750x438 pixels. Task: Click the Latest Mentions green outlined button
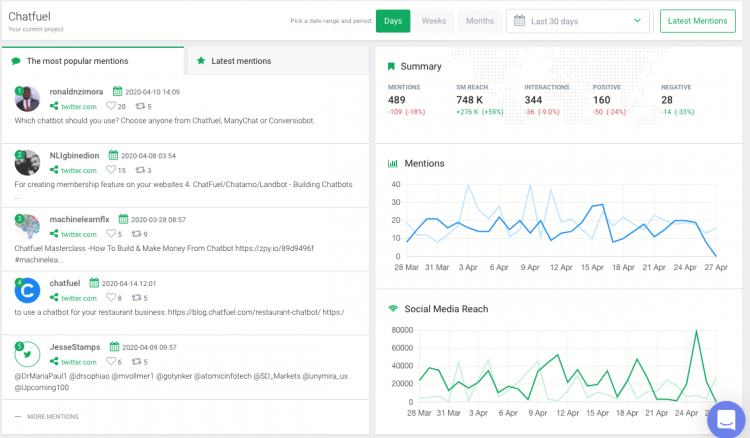point(697,21)
